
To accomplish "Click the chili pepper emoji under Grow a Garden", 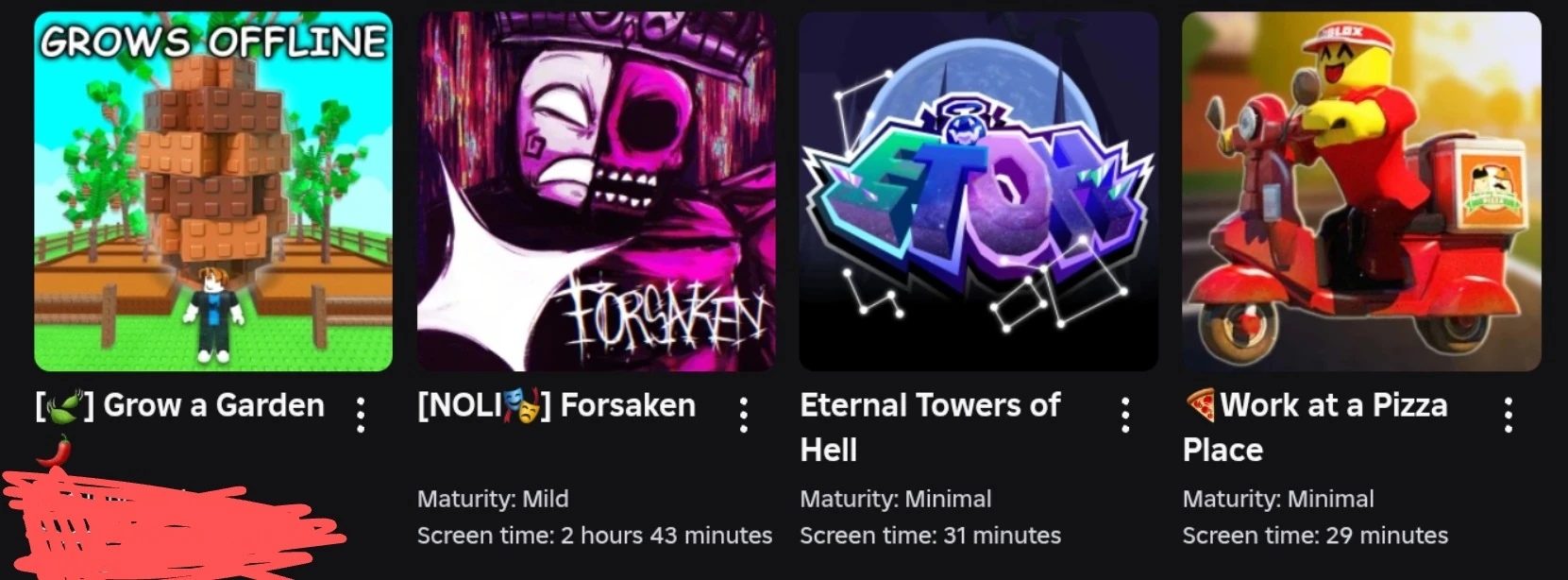I will pos(54,451).
